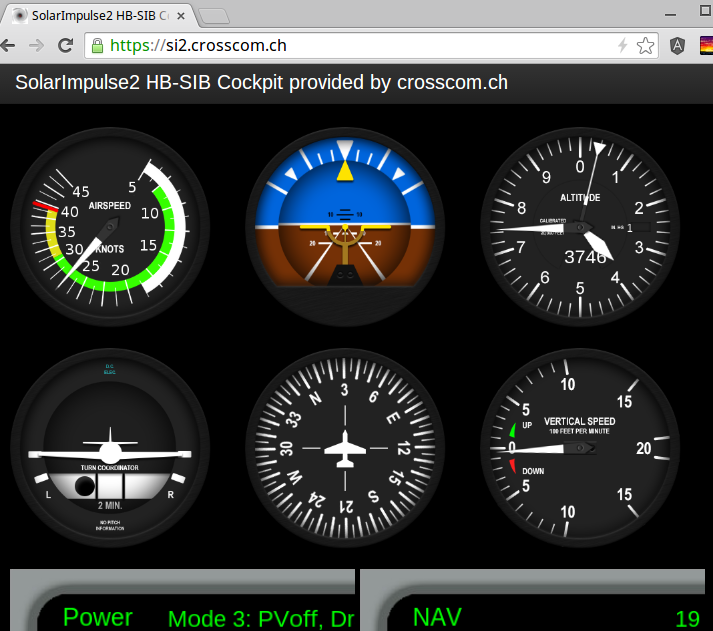713x631 pixels.
Task: Click the Angular extension icon
Action: click(x=677, y=45)
